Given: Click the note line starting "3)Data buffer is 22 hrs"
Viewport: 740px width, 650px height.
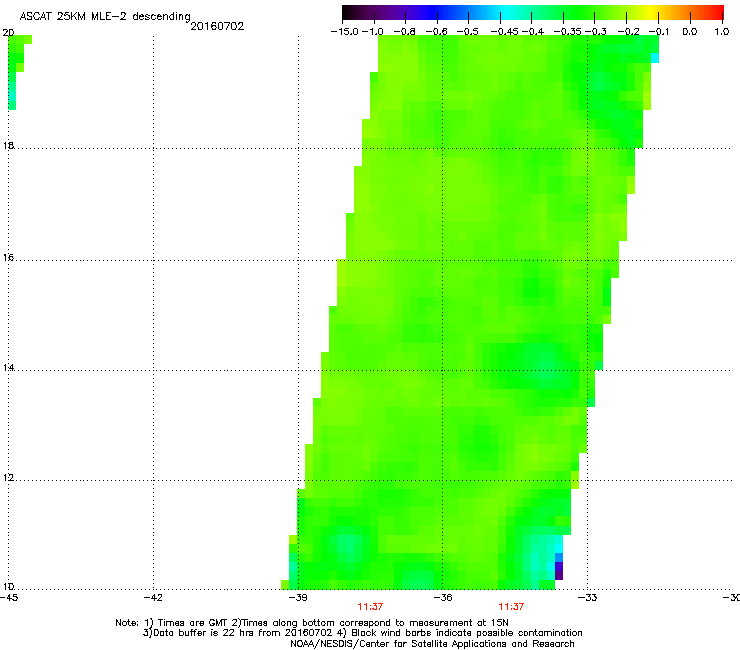Looking at the screenshot, I should pyautogui.click(x=362, y=633).
